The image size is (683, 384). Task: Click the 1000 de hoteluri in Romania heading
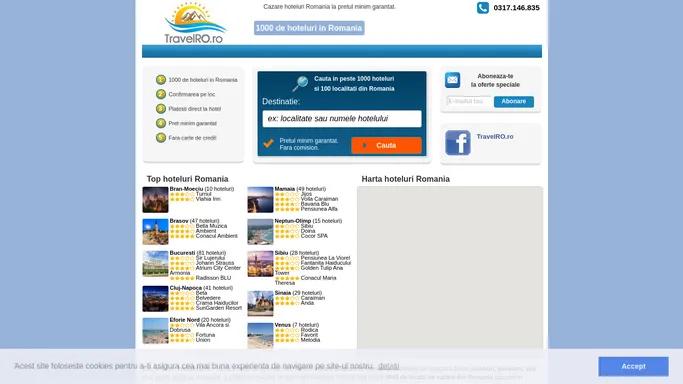pos(309,28)
